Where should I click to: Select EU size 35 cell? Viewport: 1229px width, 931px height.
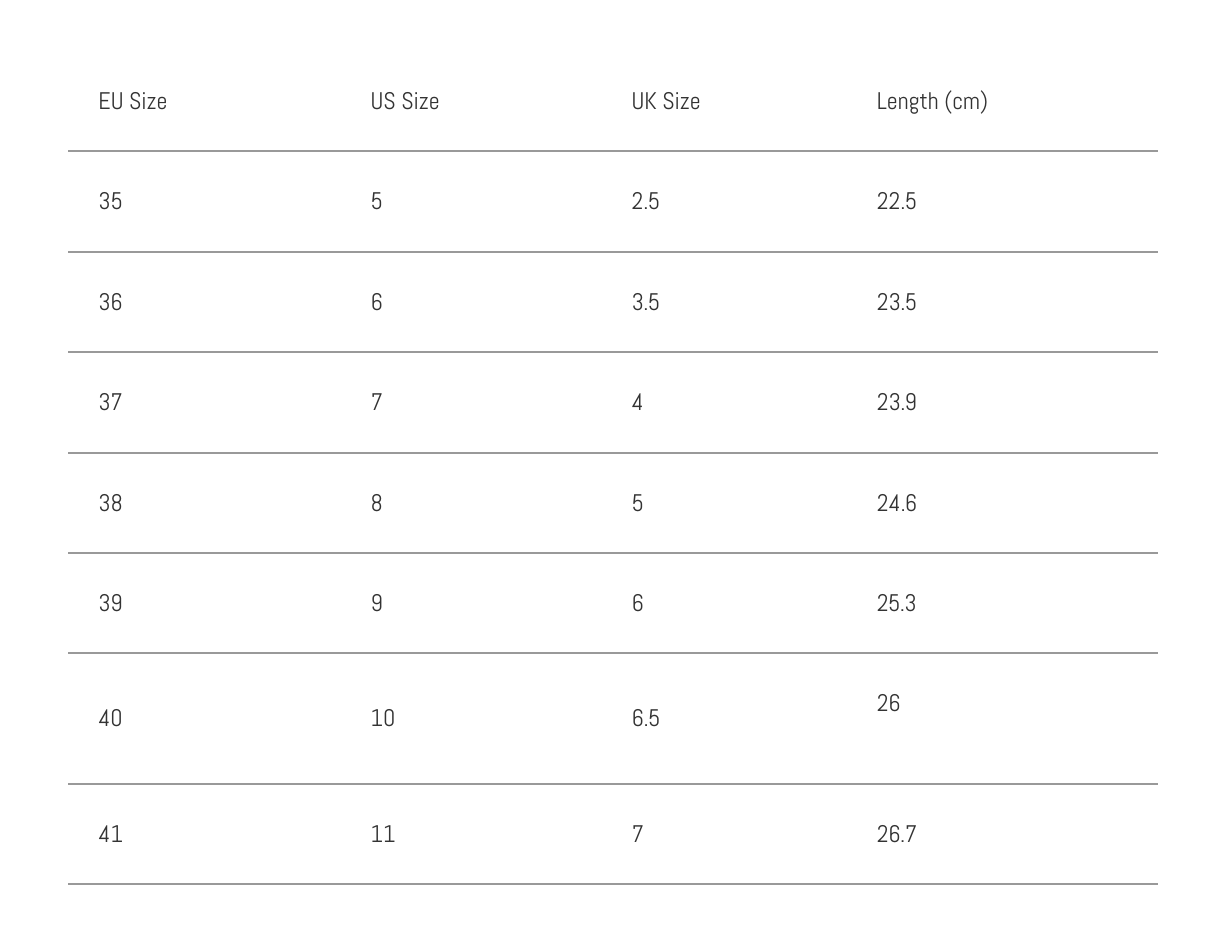tap(110, 202)
